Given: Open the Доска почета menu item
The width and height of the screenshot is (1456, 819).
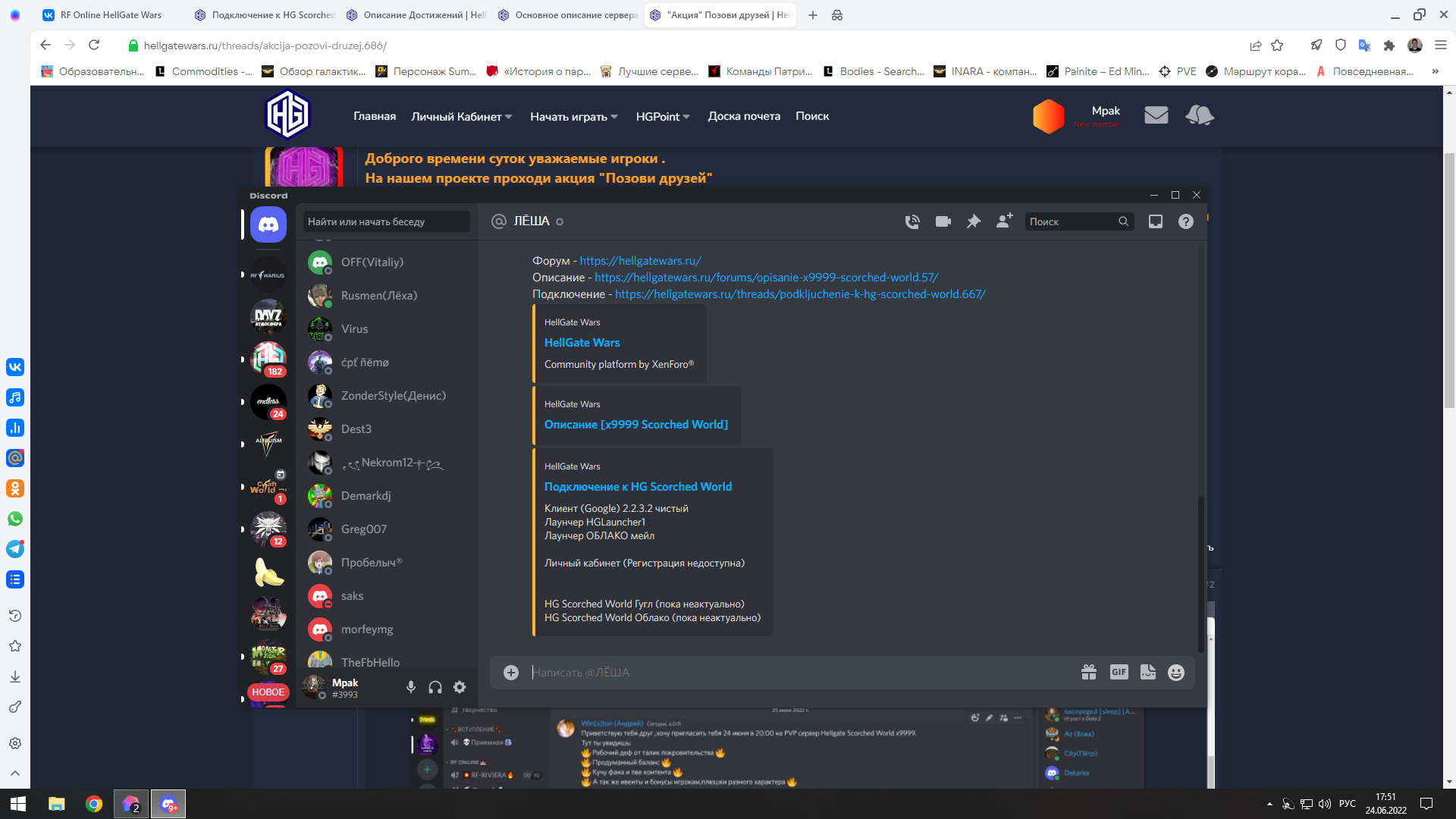Looking at the screenshot, I should [x=744, y=116].
